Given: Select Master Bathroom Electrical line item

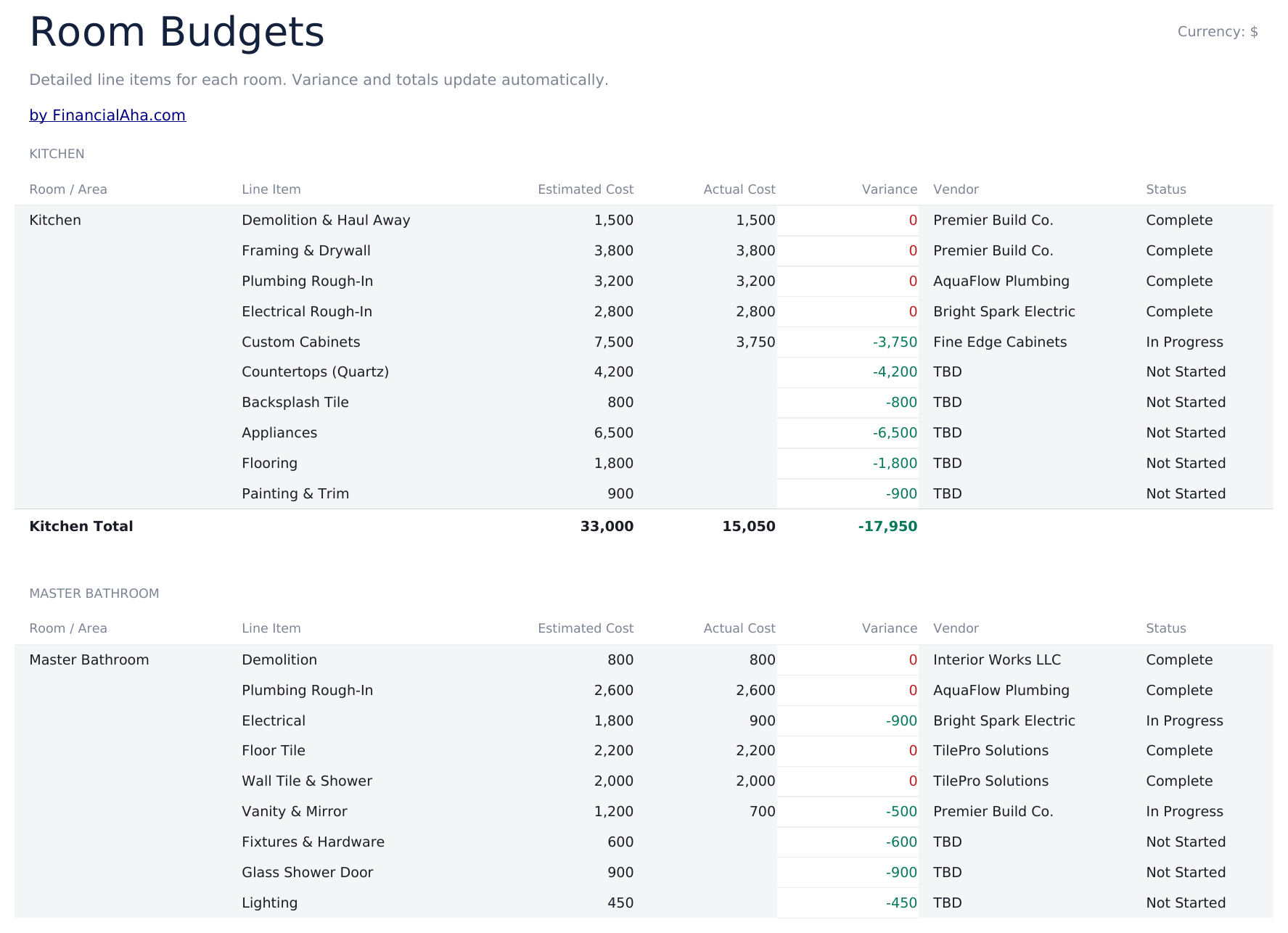Looking at the screenshot, I should (274, 721).
